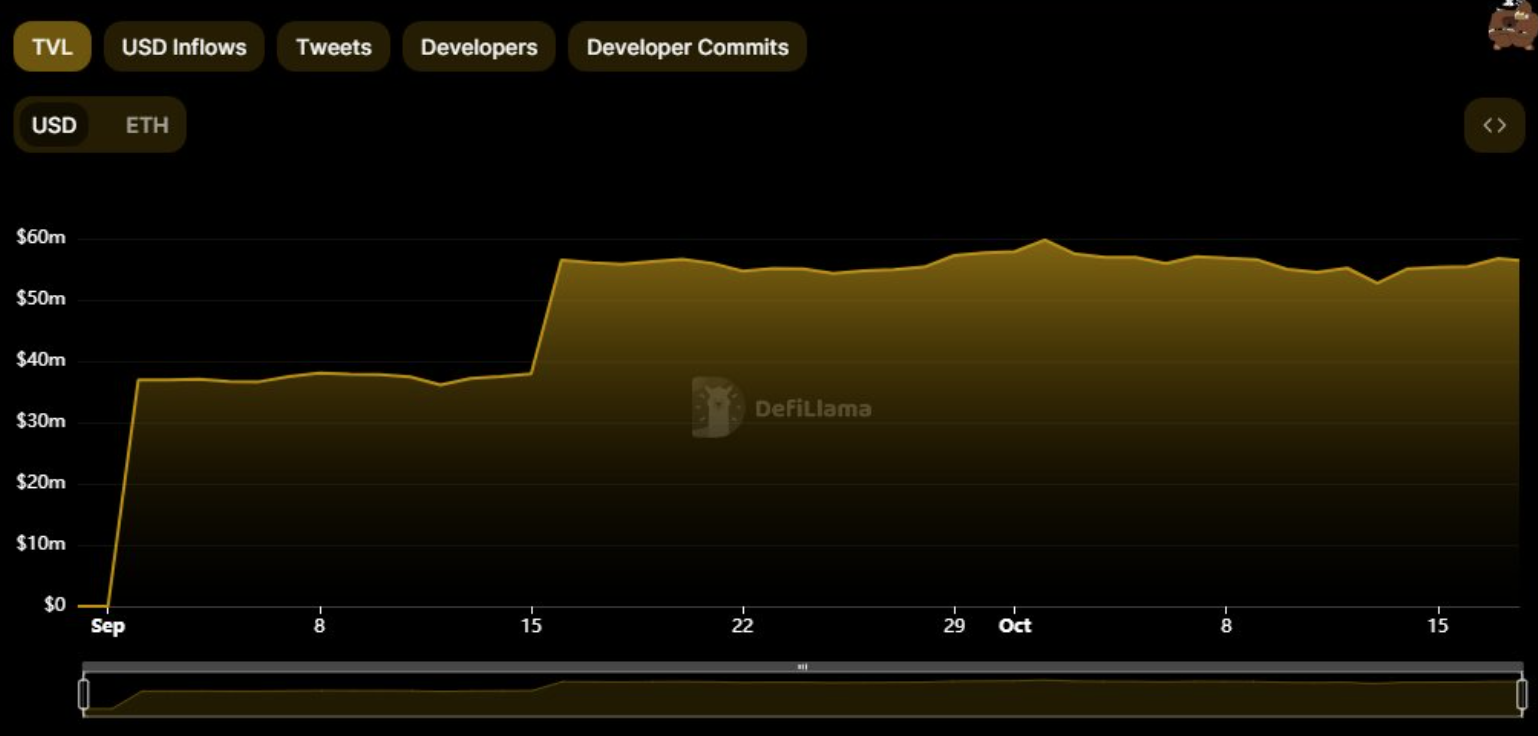Select the TVL chart tab
The width and height of the screenshot is (1538, 736).
point(52,47)
